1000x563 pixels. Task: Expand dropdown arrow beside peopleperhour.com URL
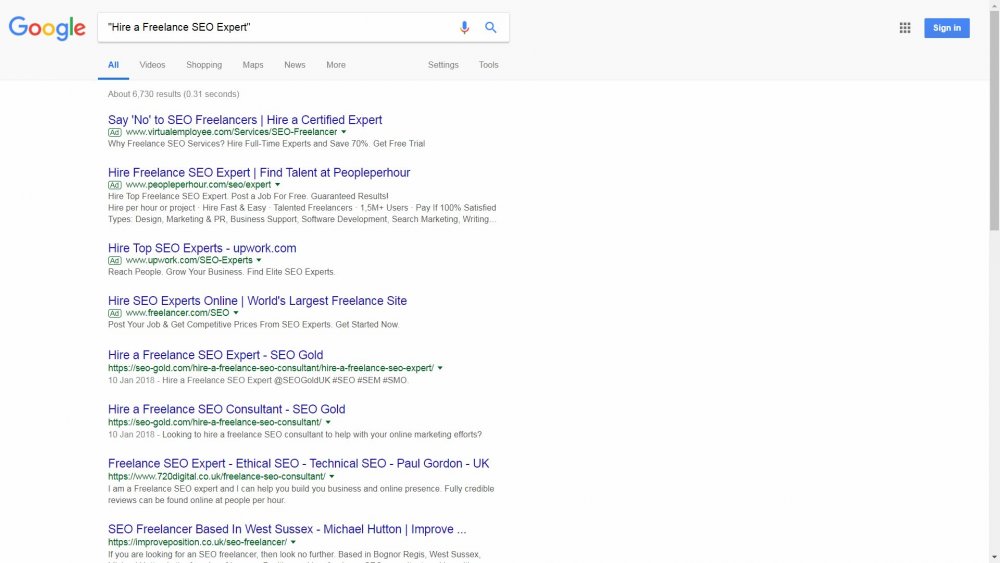point(277,185)
